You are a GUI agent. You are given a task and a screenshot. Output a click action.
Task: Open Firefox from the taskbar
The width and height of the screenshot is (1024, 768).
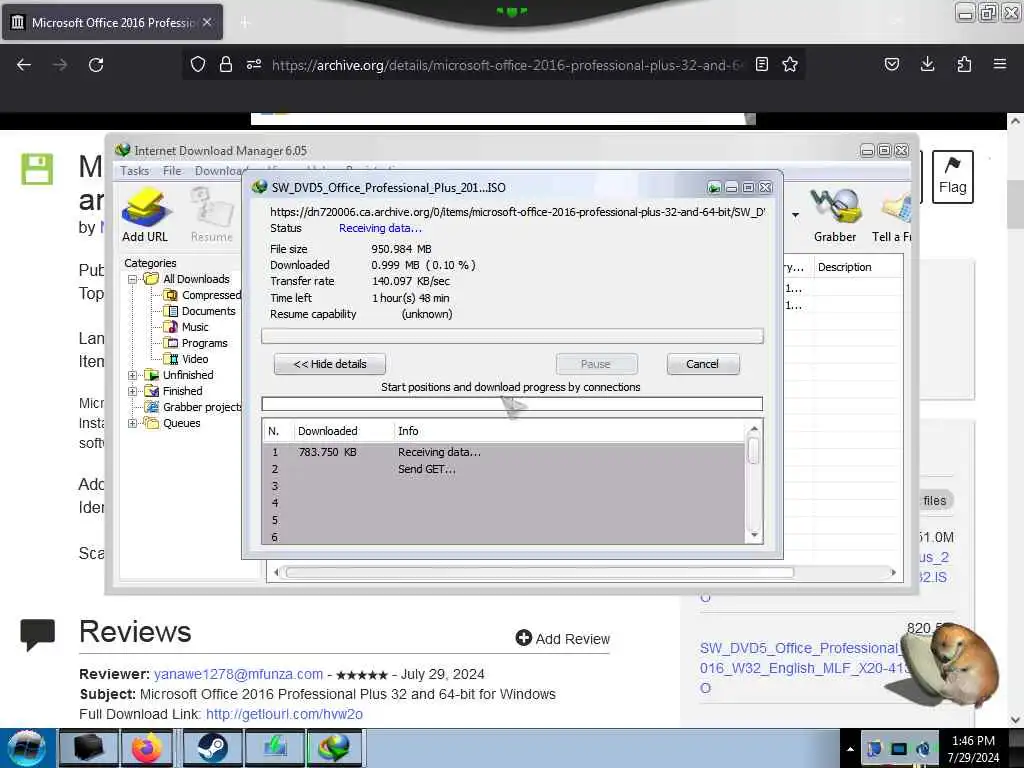pyautogui.click(x=147, y=748)
